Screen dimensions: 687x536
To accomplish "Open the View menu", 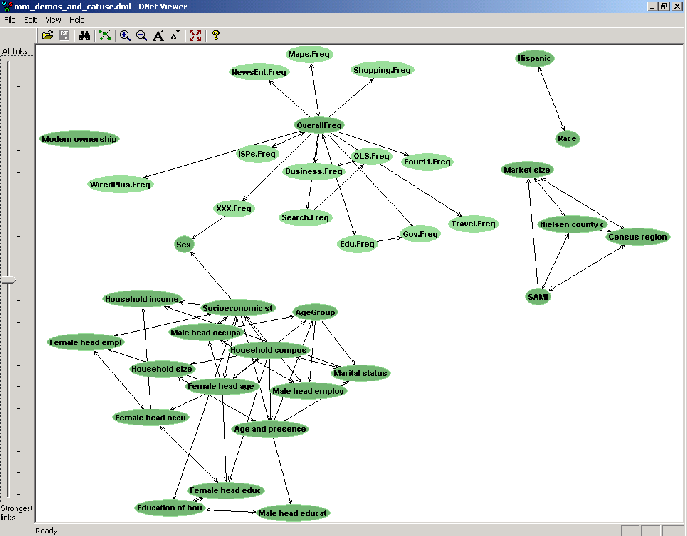I will tap(53, 20).
